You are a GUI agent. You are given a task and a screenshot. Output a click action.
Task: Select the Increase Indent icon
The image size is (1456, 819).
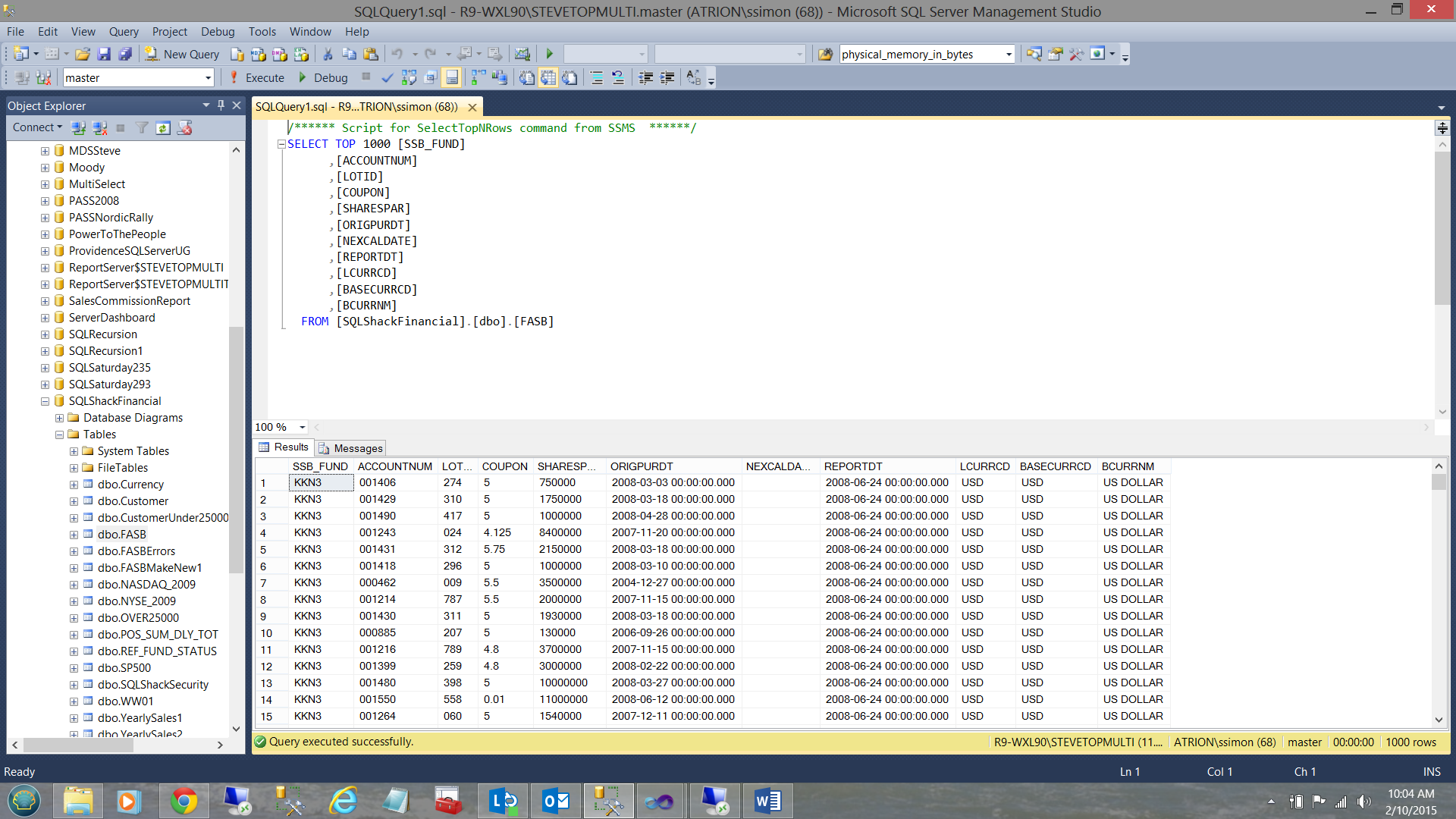(667, 77)
